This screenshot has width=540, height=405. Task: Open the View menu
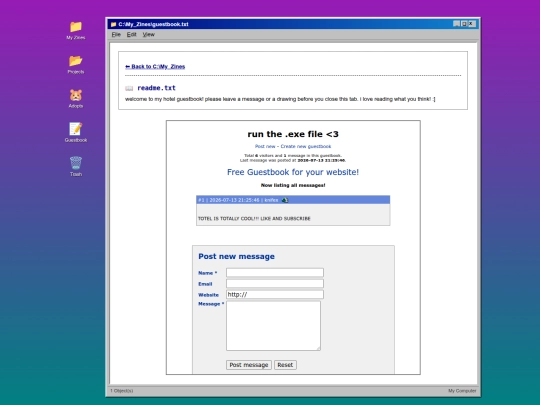(x=149, y=34)
